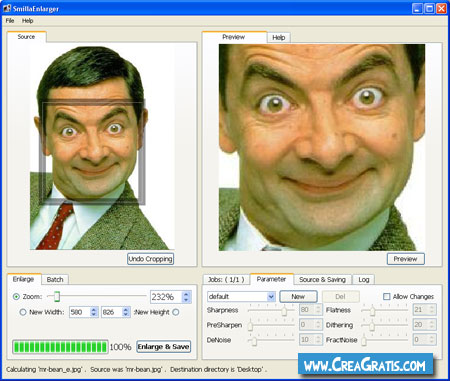
Task: Click the Preview button below the image
Action: click(x=405, y=259)
